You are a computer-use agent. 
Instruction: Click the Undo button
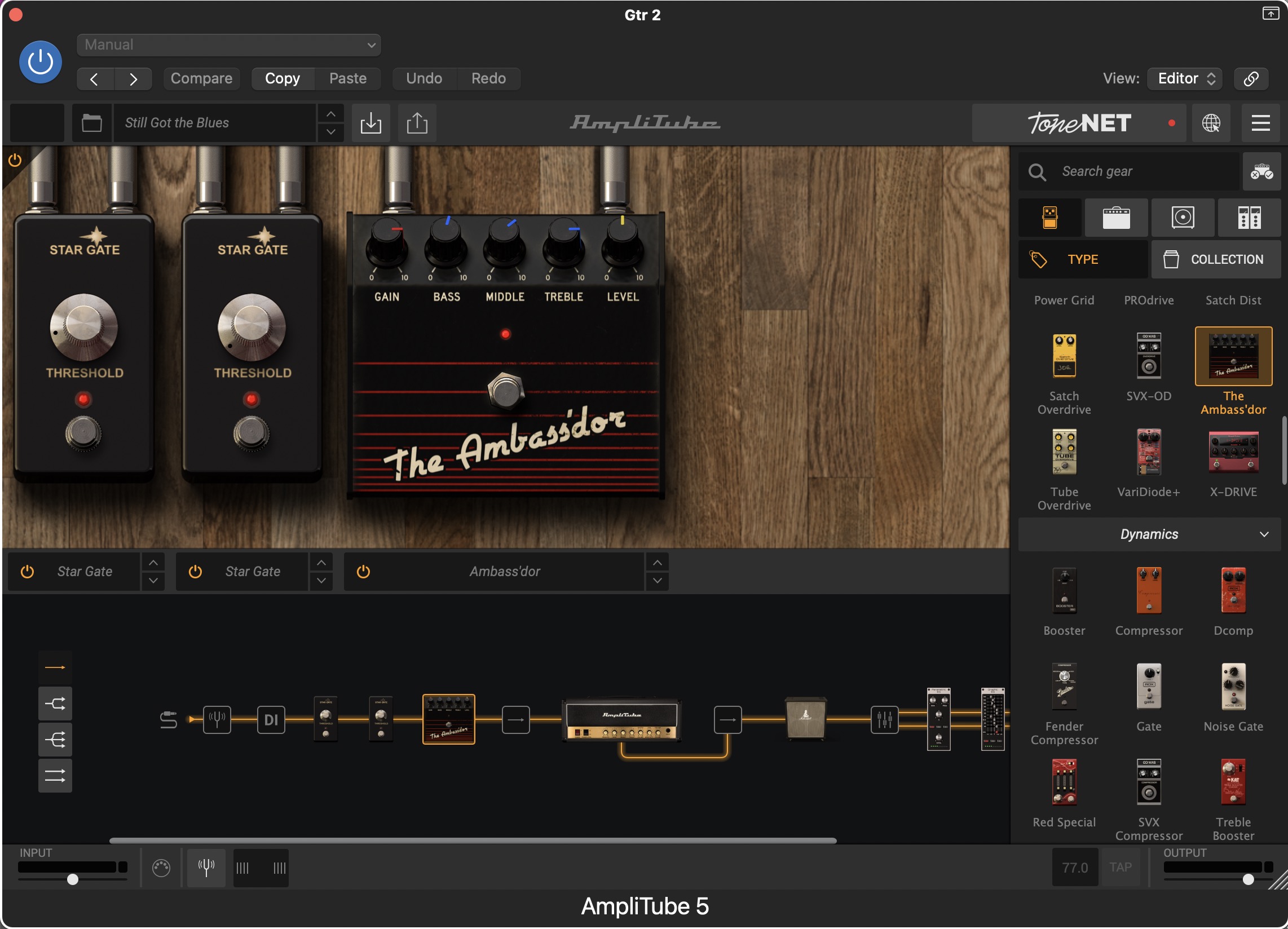424,78
